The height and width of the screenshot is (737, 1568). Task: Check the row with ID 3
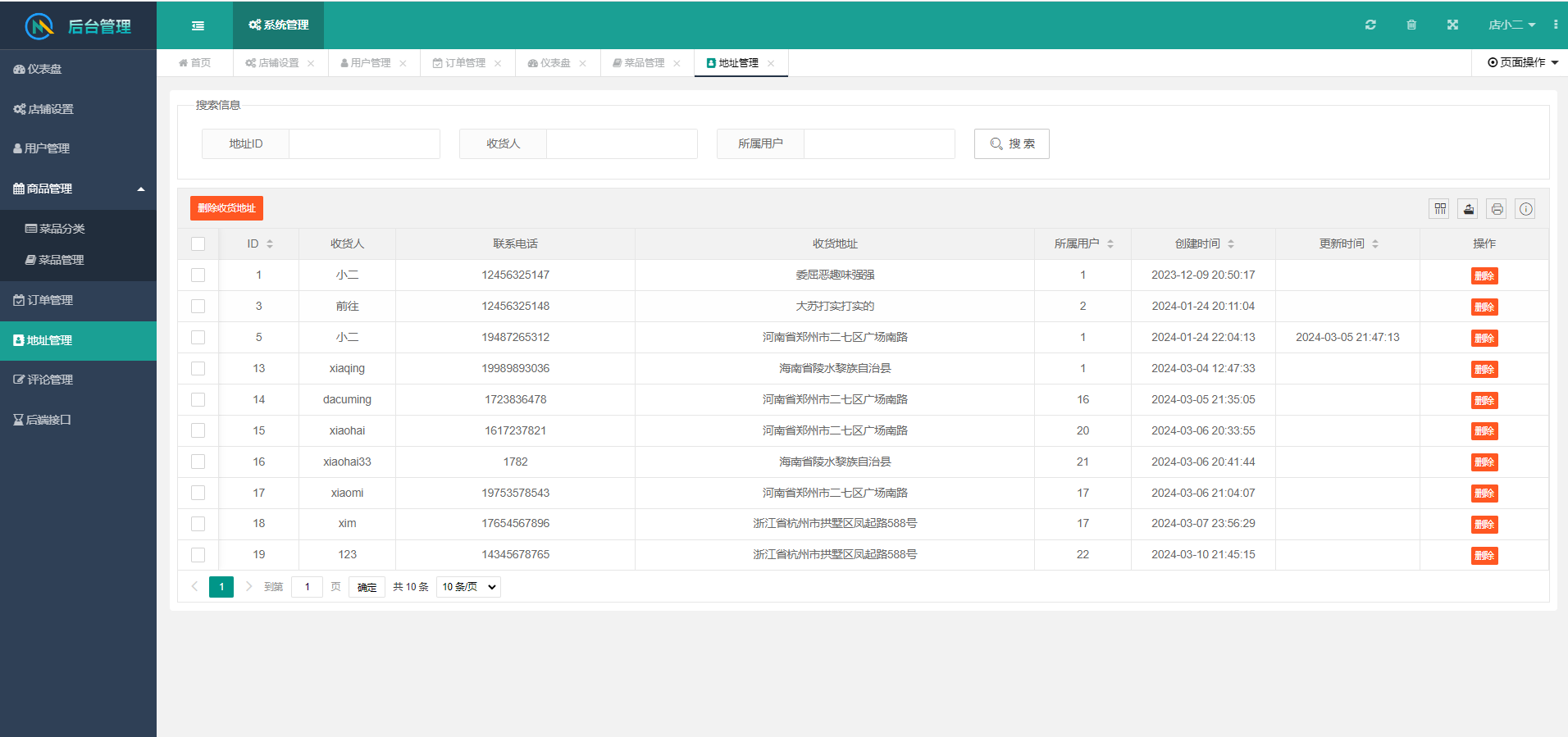(198, 306)
